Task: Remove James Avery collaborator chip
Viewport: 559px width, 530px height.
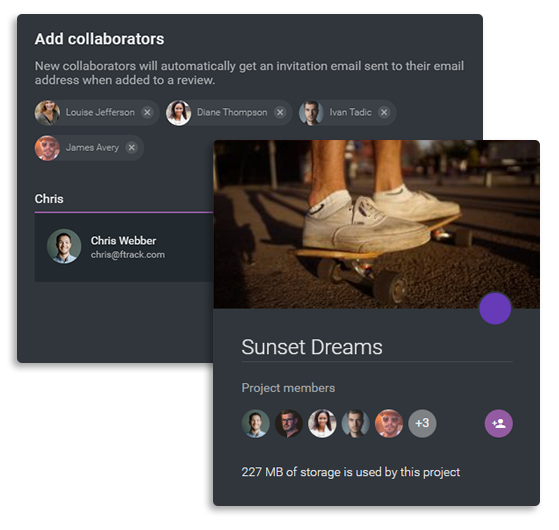Action: 132,148
